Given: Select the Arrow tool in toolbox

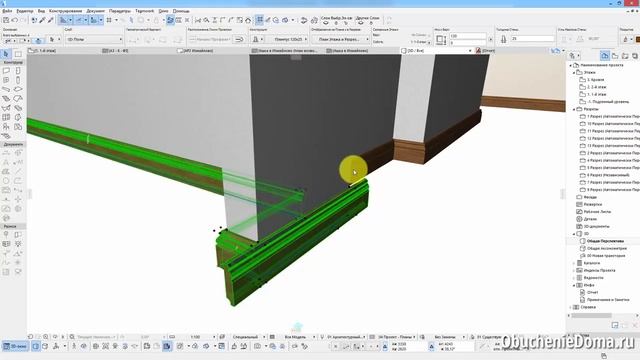Looking at the screenshot, I should (6, 54).
